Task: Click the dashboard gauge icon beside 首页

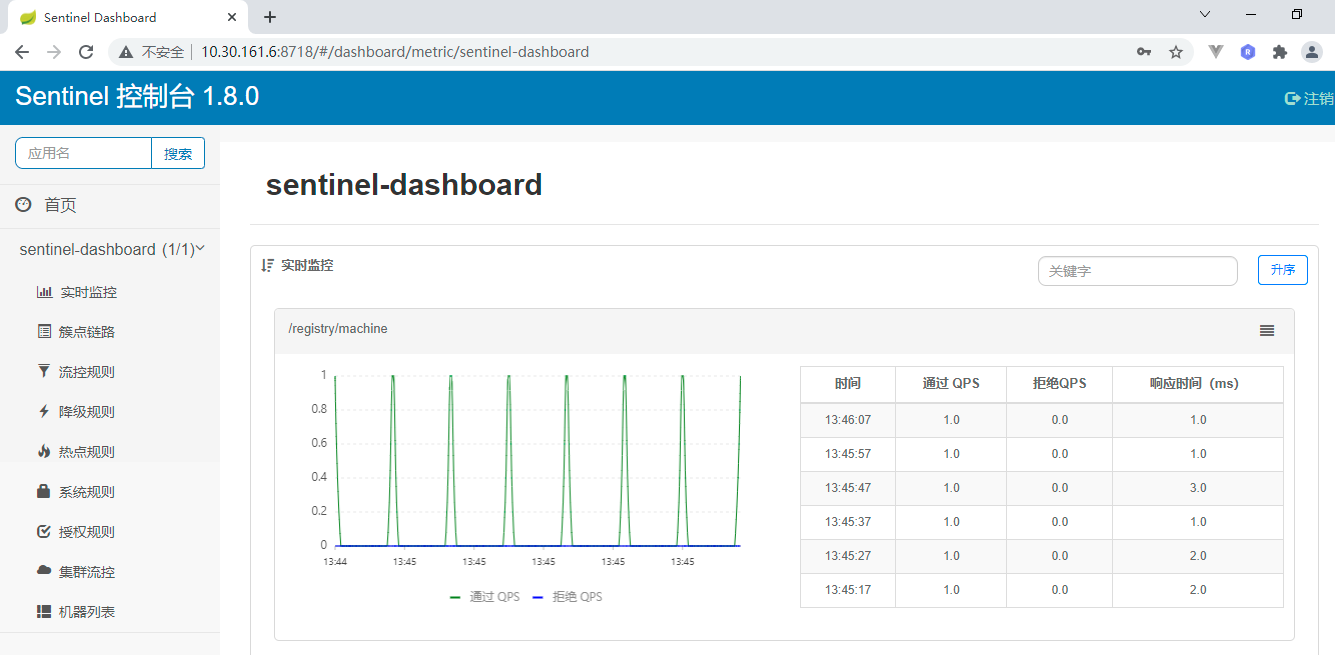Action: tap(24, 204)
